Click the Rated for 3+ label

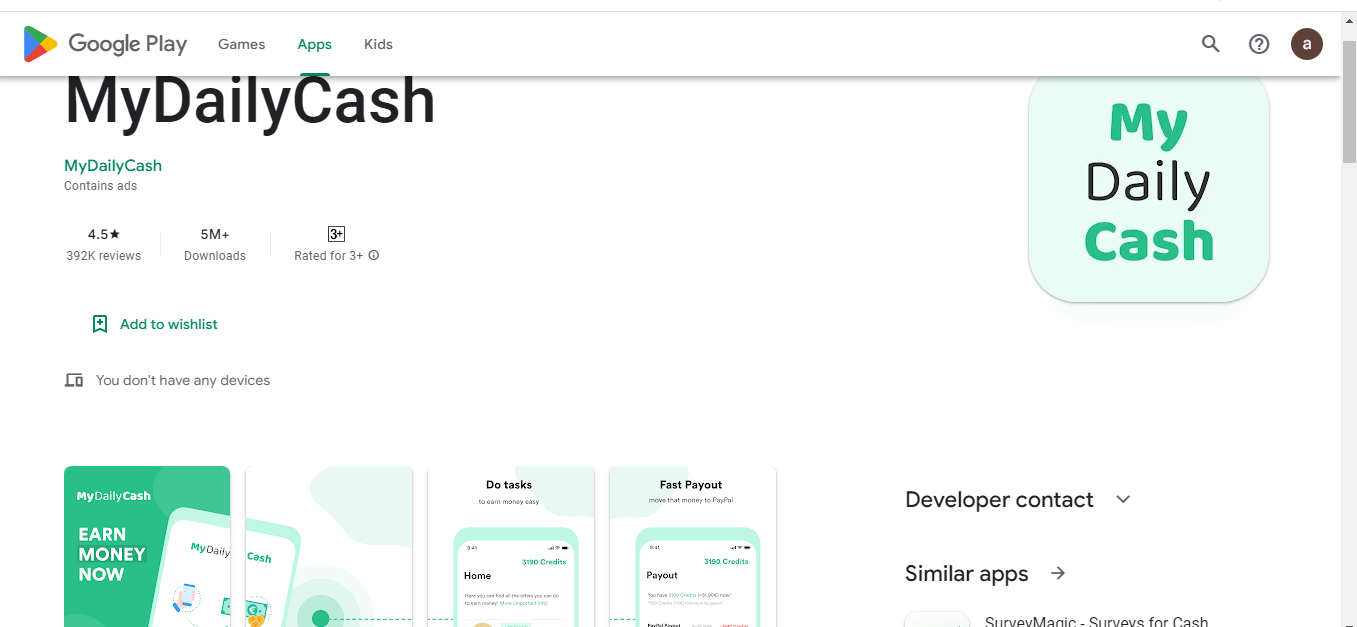tap(329, 256)
